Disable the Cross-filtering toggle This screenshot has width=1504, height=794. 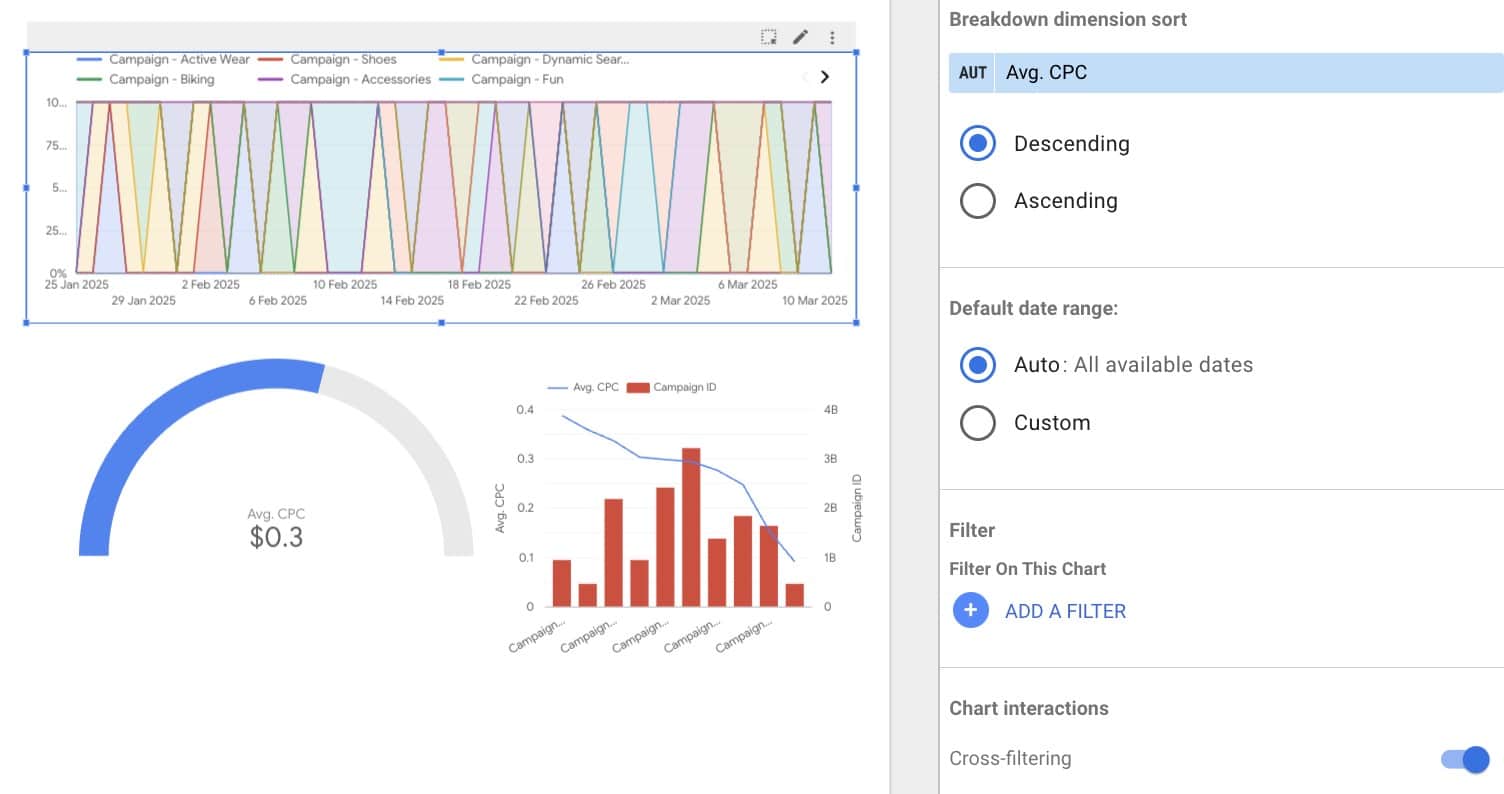[x=1465, y=759]
